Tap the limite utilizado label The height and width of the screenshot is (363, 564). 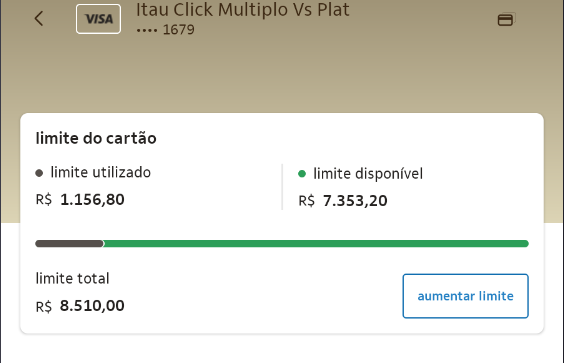pyautogui.click(x=100, y=172)
